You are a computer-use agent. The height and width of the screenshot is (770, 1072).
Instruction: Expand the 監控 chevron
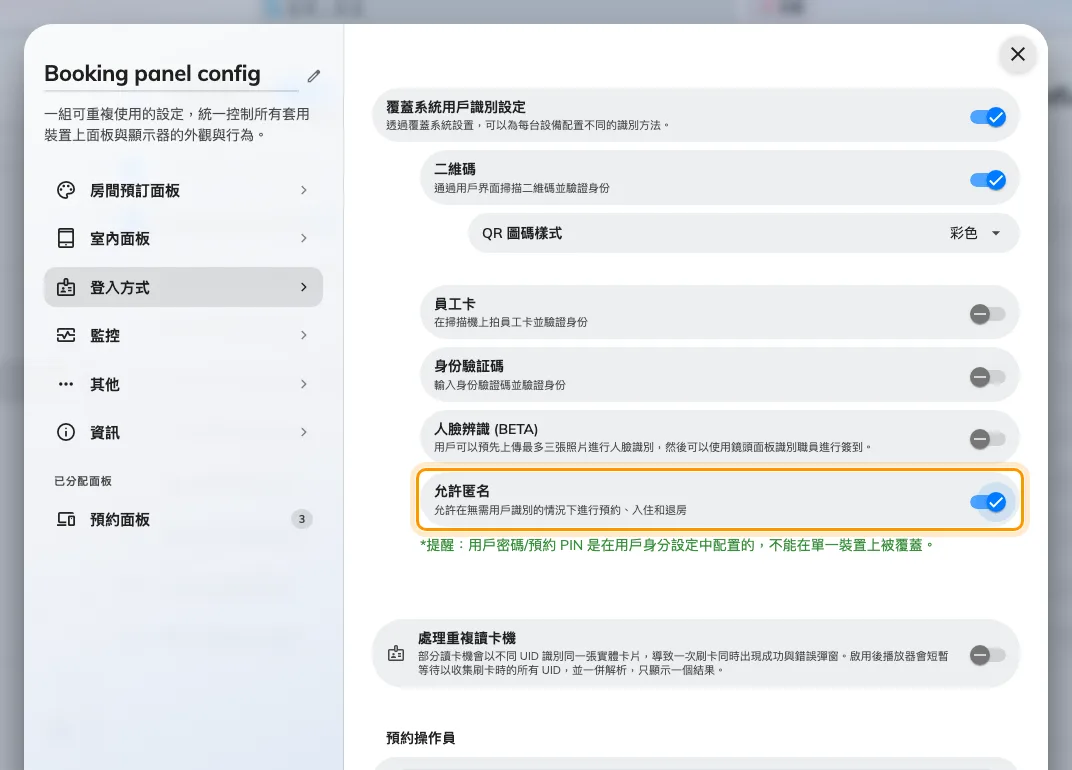(x=304, y=335)
